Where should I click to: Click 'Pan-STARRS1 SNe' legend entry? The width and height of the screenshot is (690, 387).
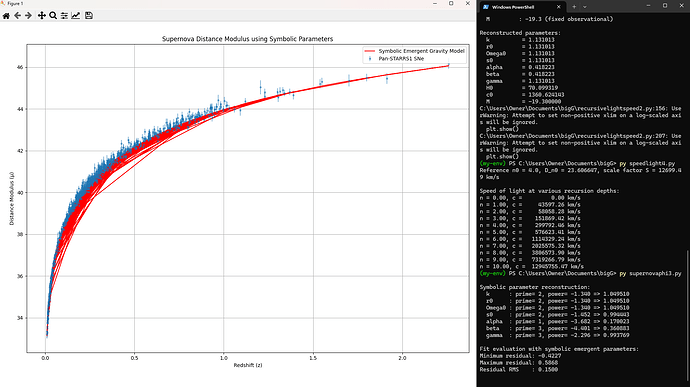click(401, 58)
